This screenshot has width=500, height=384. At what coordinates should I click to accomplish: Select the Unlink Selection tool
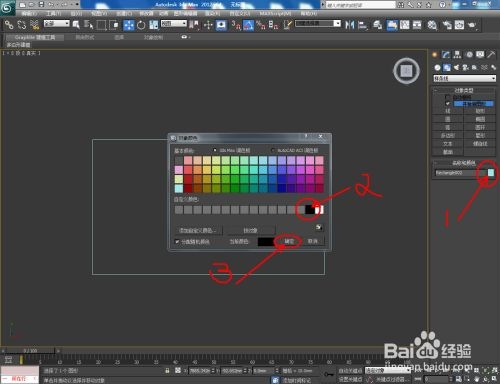22,25
